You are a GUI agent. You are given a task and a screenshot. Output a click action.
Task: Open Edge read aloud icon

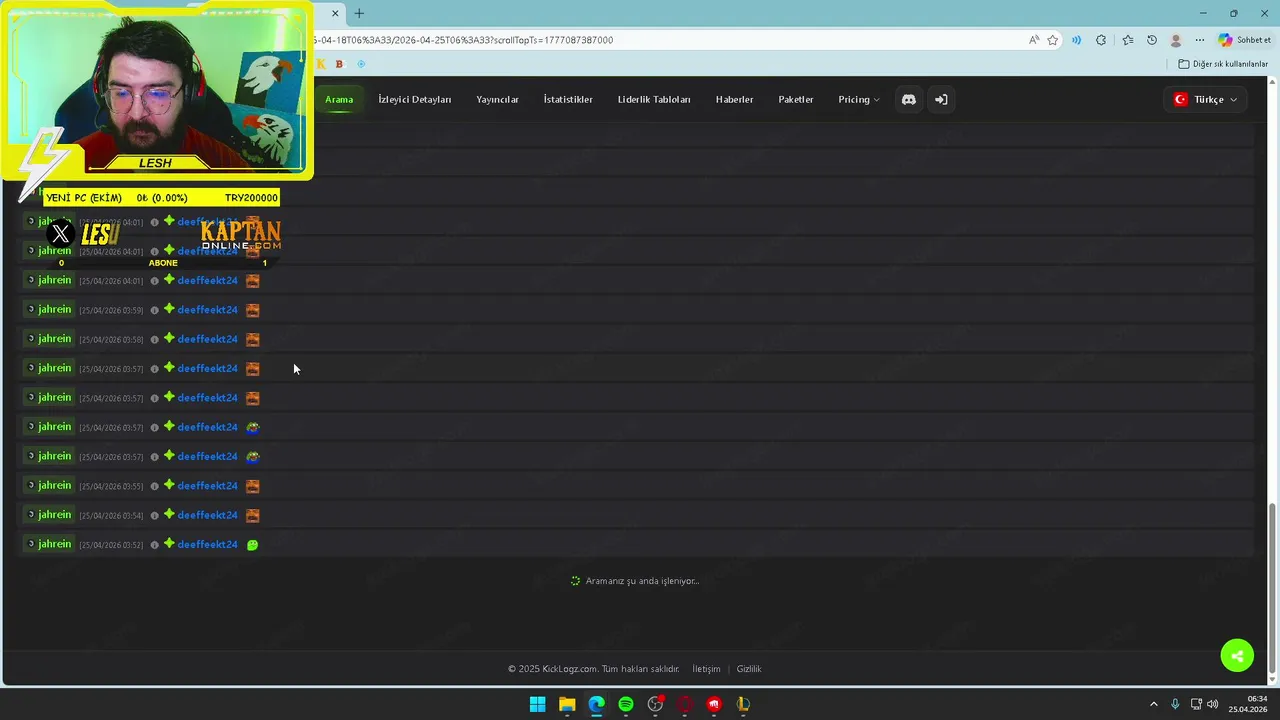pos(1033,40)
